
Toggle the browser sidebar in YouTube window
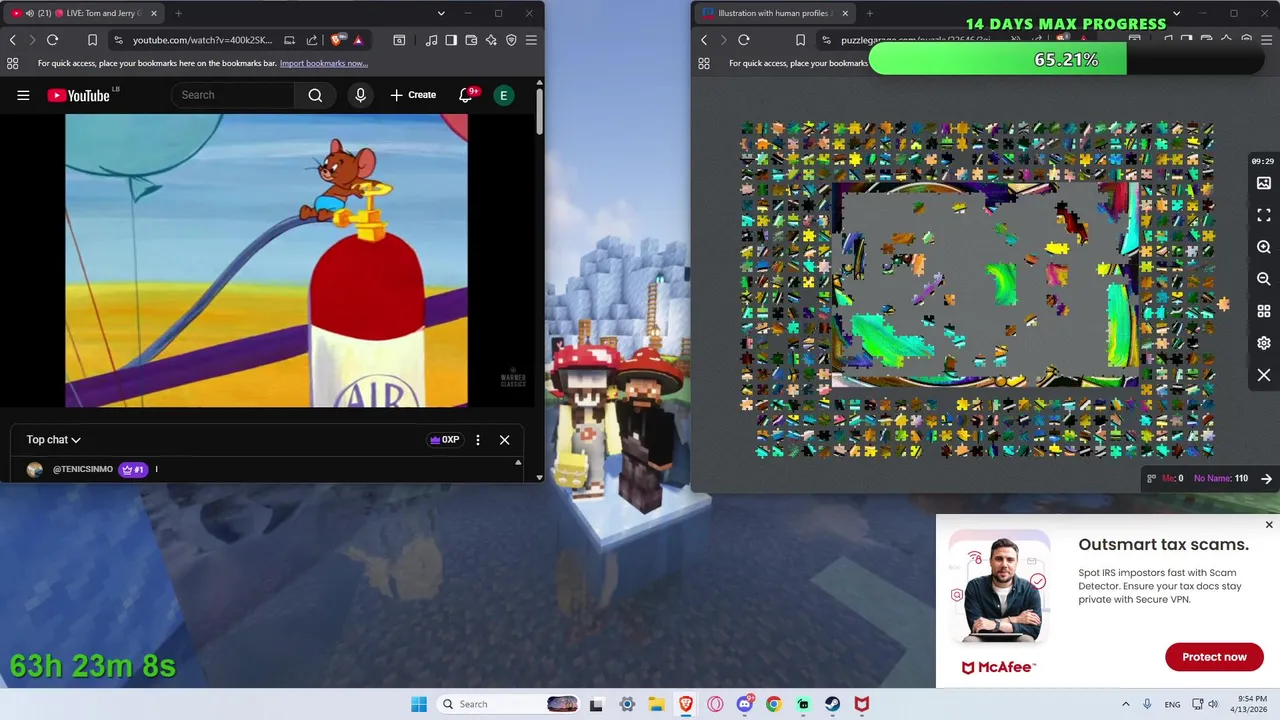tap(451, 40)
